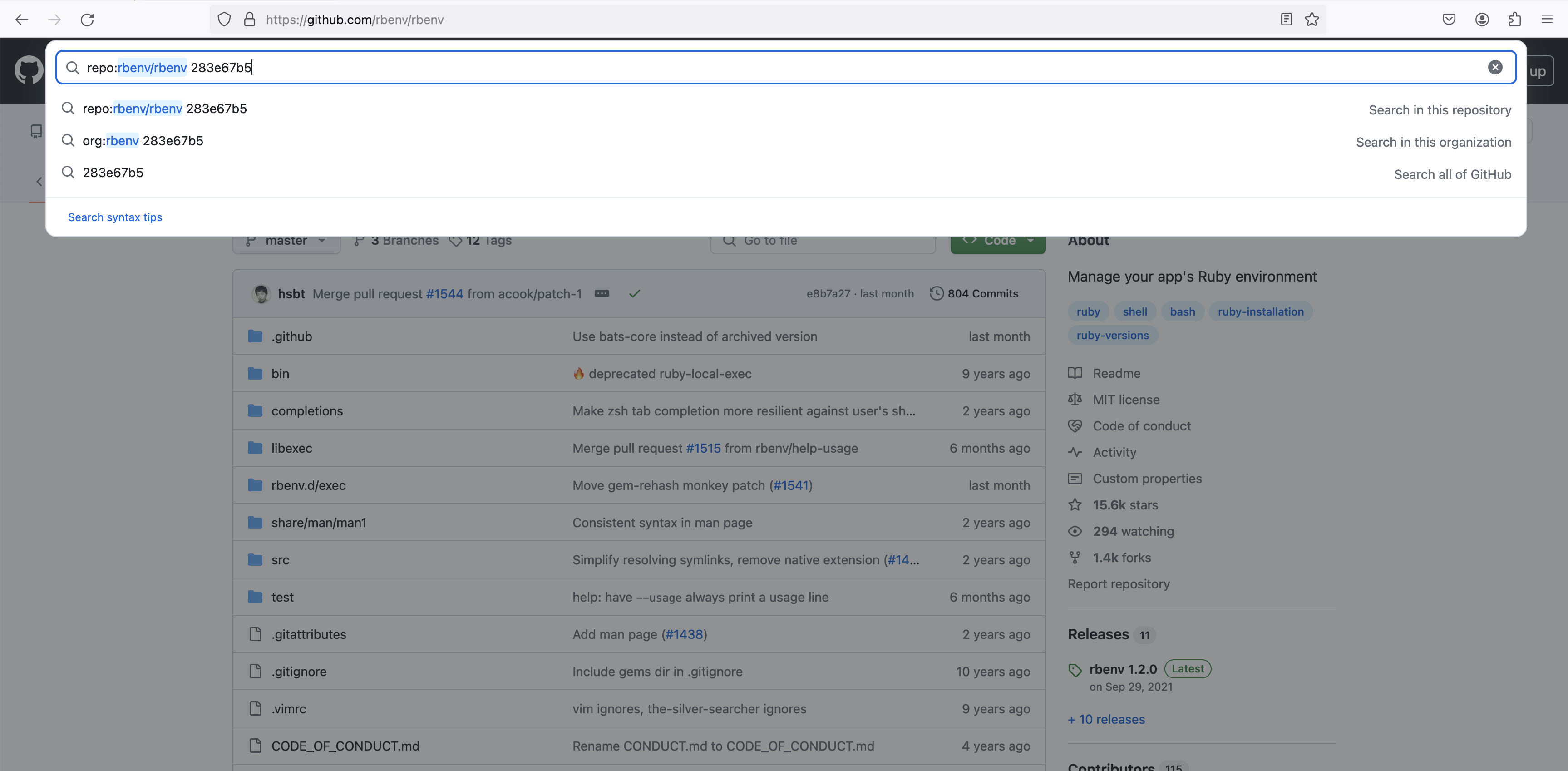Open pull request #1515 link in libexec row
Screen dimensions: 1568x771
coord(703,448)
